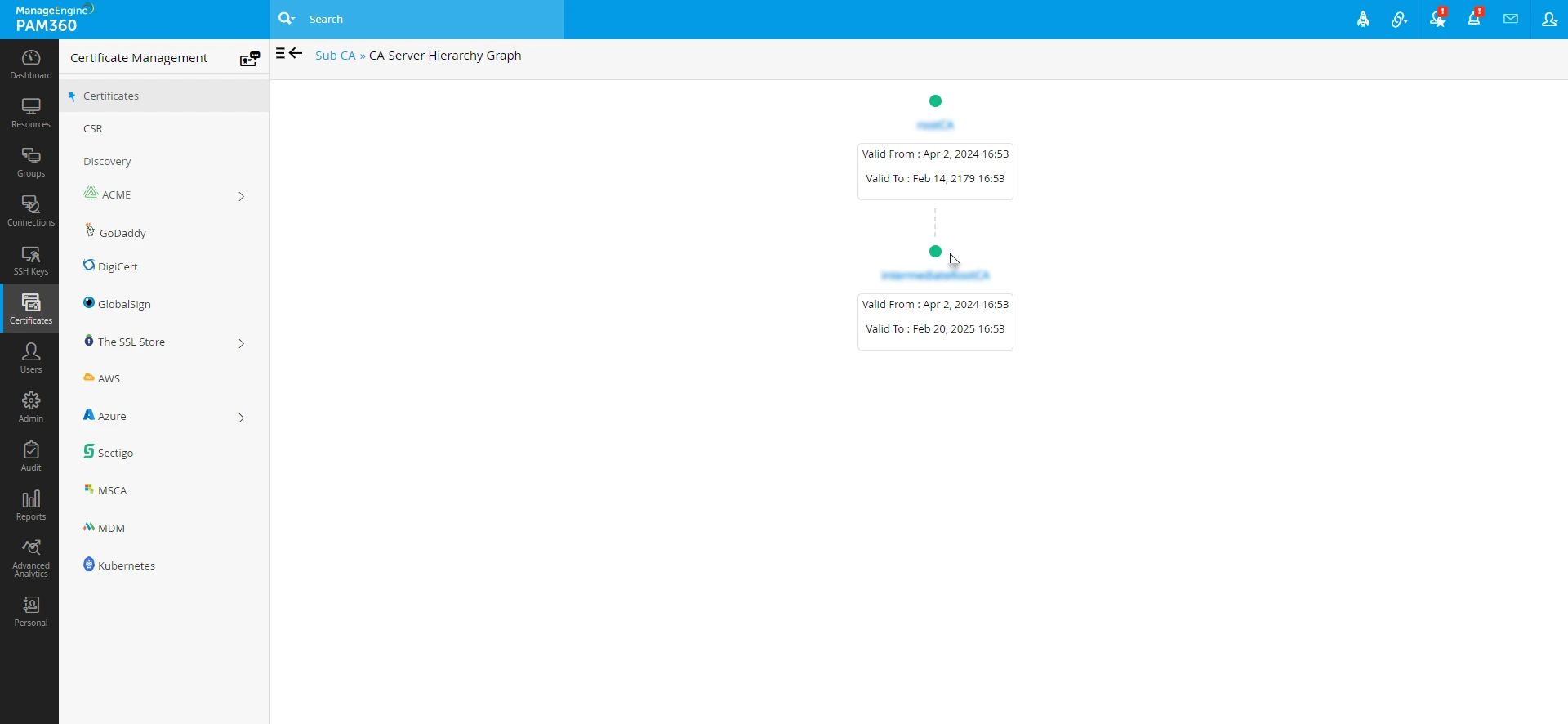Viewport: 1568px width, 724px height.
Task: Expand The SSL Store submenu arrow
Action: click(241, 343)
